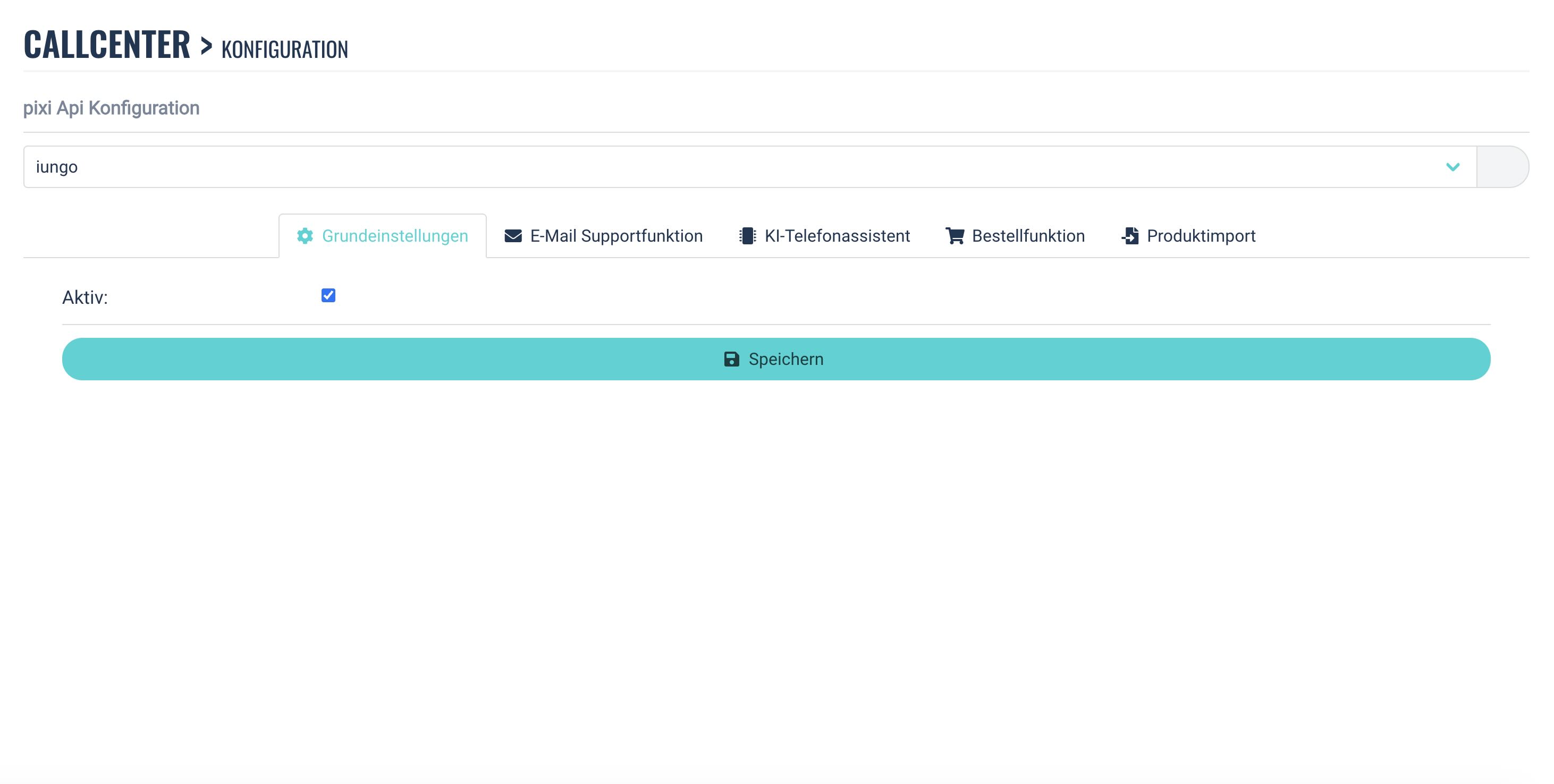Image resolution: width=1554 pixels, height=784 pixels.
Task: Switch to the E-Mail Supportfunktion tab
Action: [616, 236]
